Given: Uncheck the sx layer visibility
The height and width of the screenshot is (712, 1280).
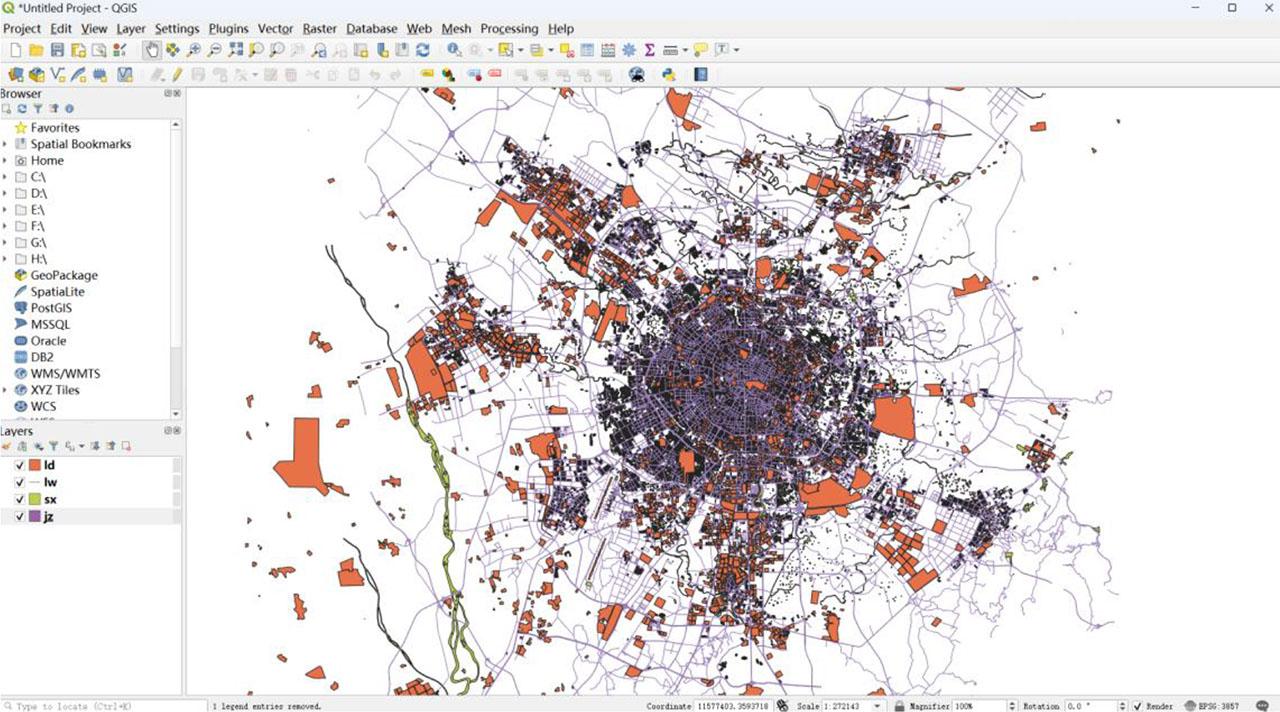Looking at the screenshot, I should click(x=19, y=499).
